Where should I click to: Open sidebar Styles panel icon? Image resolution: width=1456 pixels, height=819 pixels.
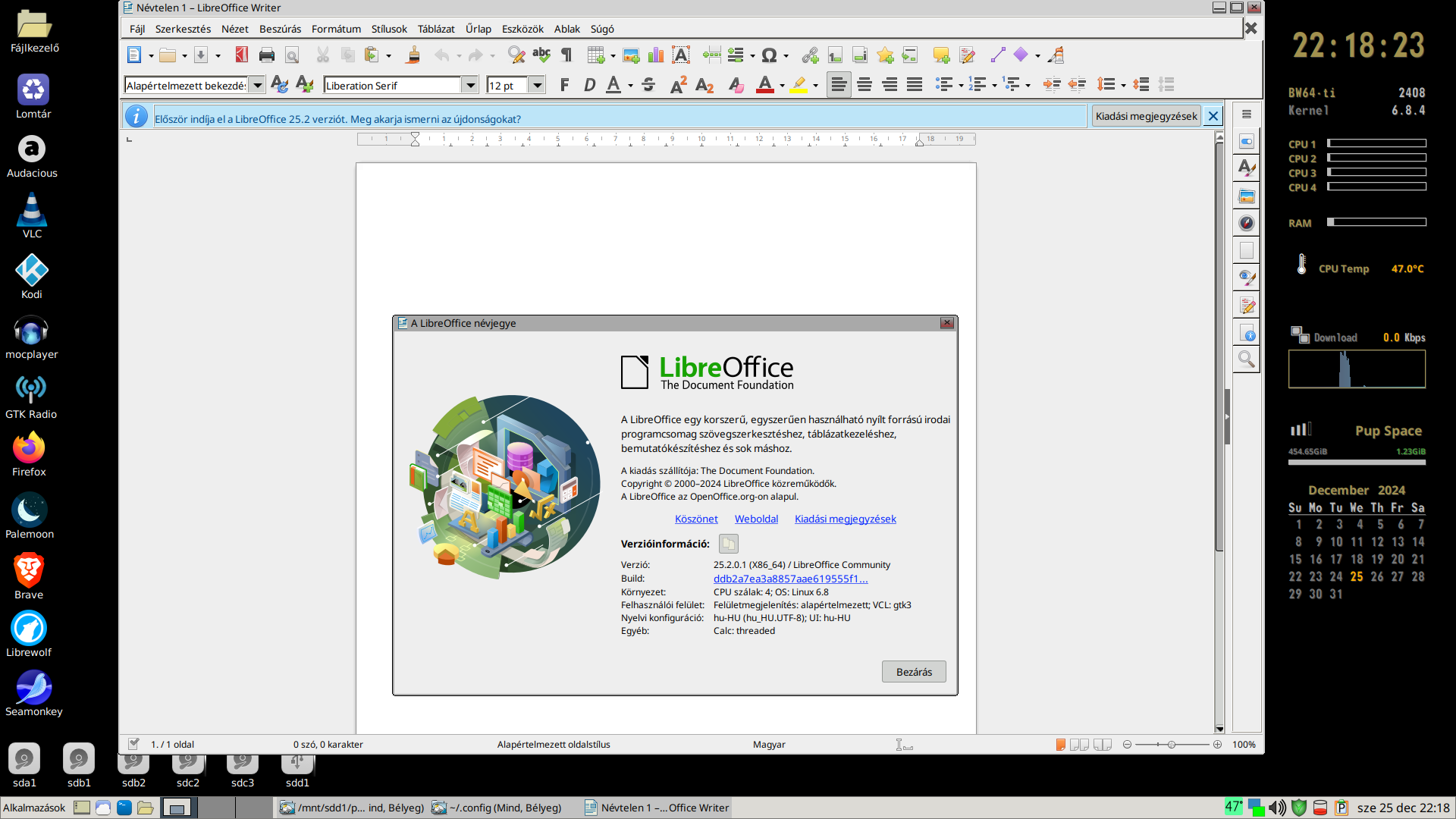point(1247,169)
